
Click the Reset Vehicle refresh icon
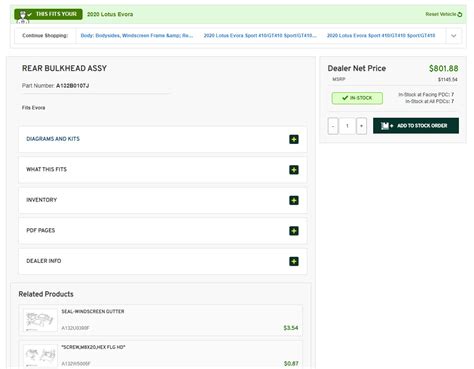[x=460, y=14]
